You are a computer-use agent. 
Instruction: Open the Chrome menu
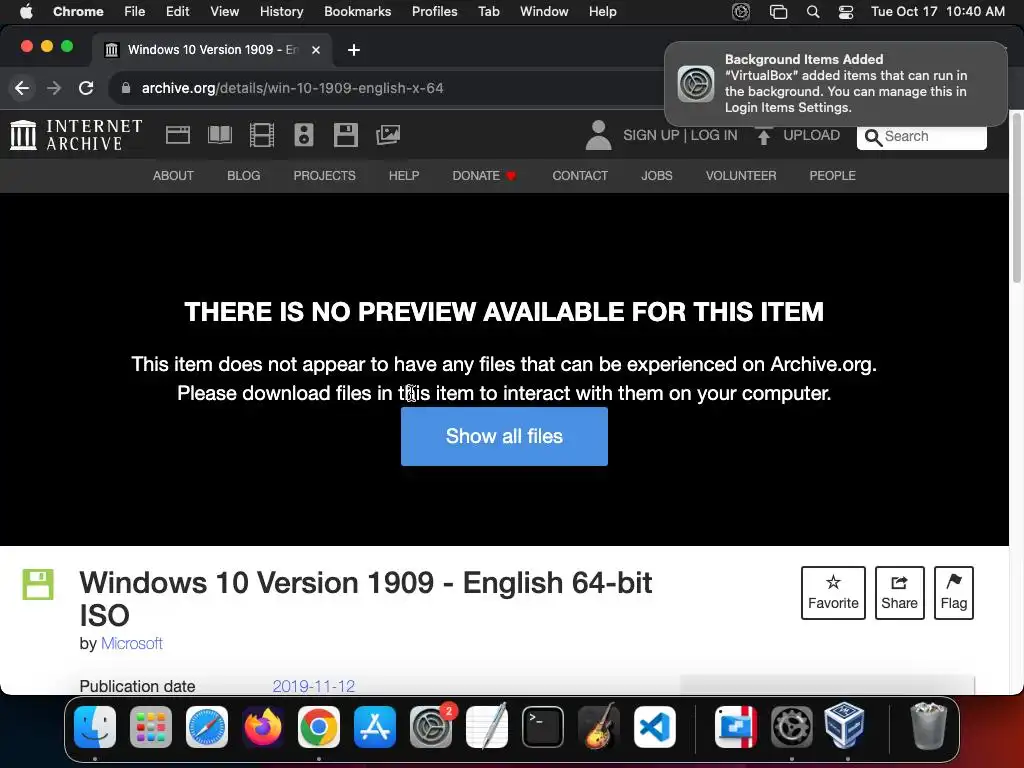pyautogui.click(x=78, y=12)
